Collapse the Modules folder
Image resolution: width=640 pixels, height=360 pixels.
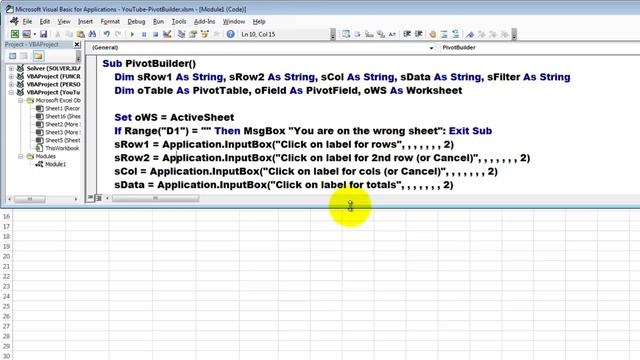pos(20,156)
